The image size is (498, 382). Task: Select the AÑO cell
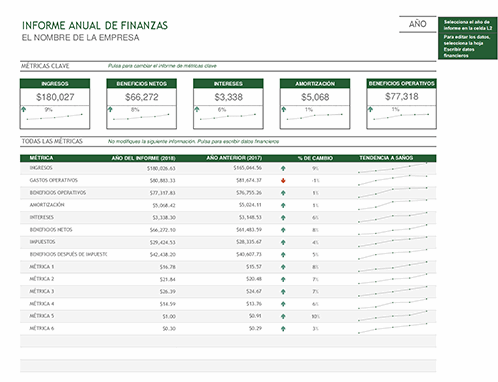click(418, 24)
